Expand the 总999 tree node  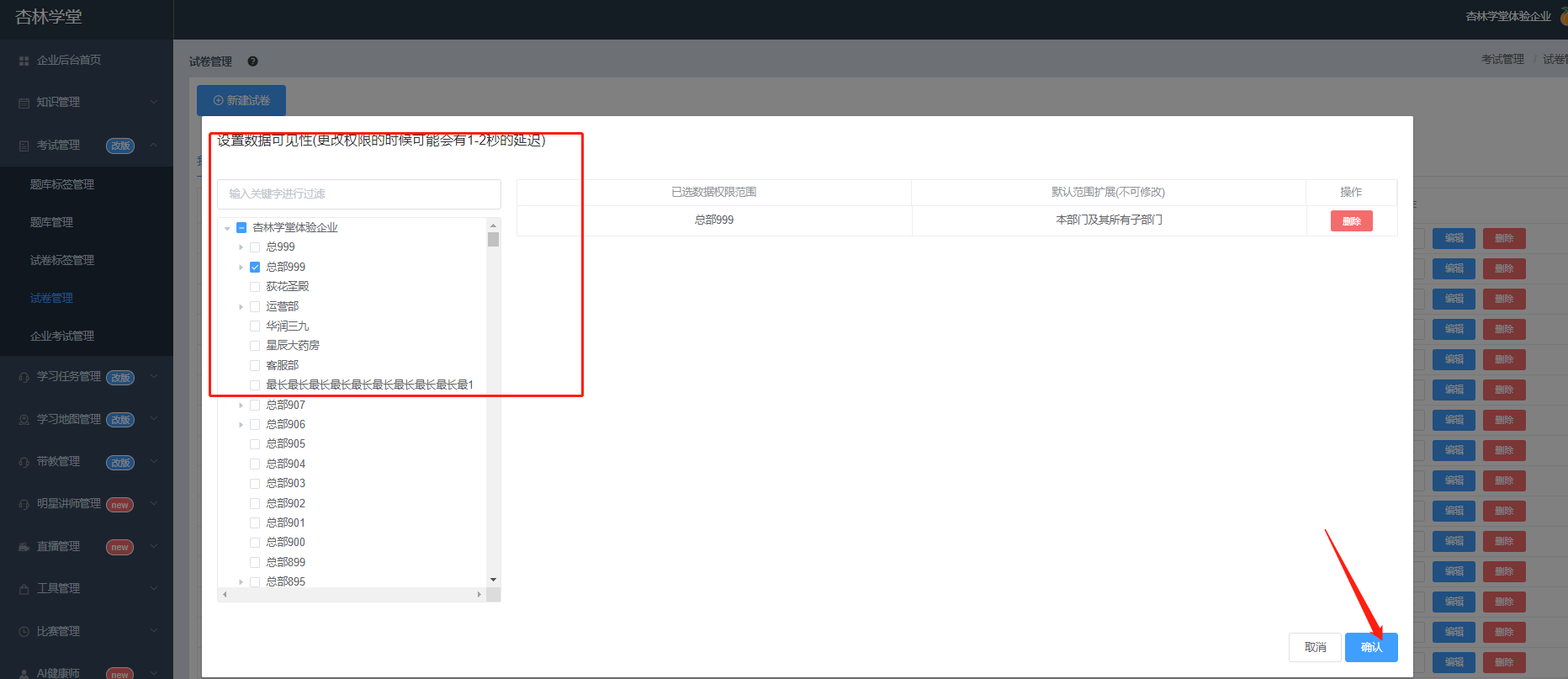tap(241, 247)
